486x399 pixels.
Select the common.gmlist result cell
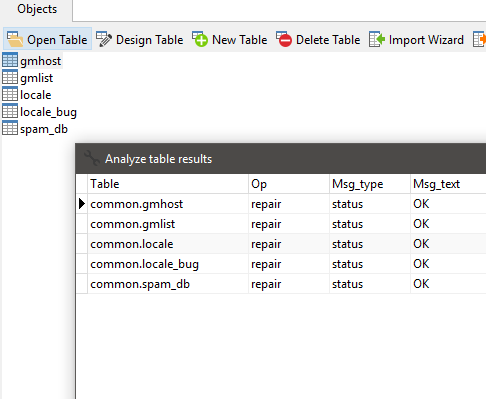(168, 224)
